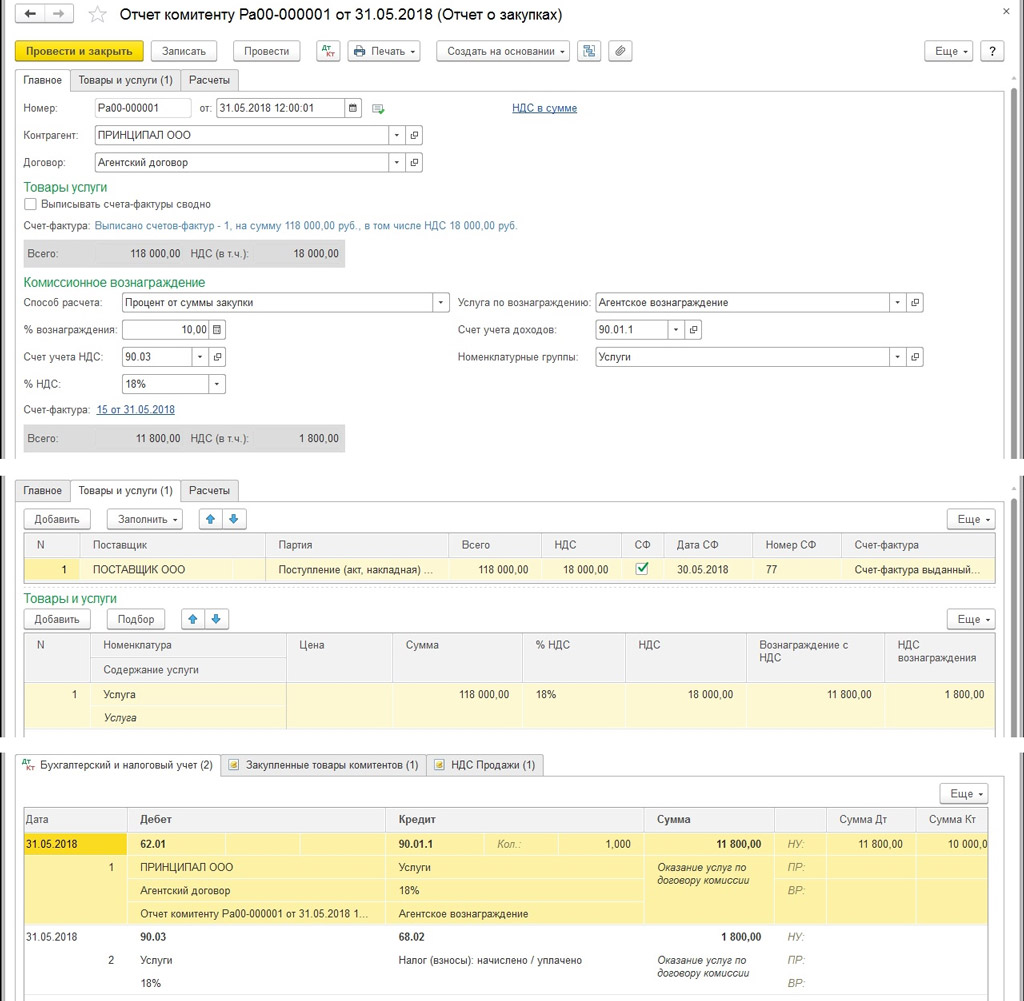Click Записать button
1024x1001 pixels.
click(184, 51)
